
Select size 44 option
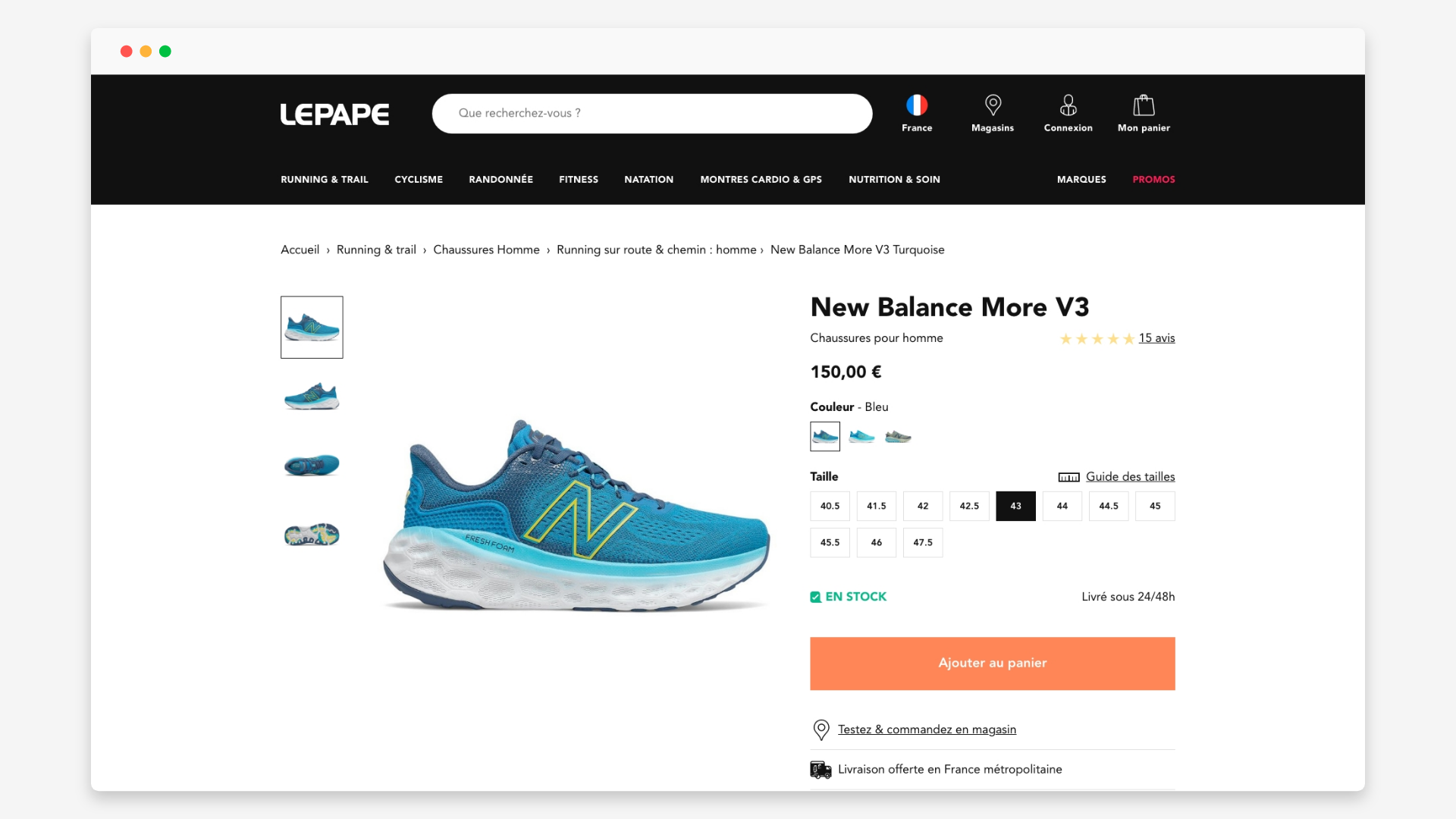(1062, 506)
